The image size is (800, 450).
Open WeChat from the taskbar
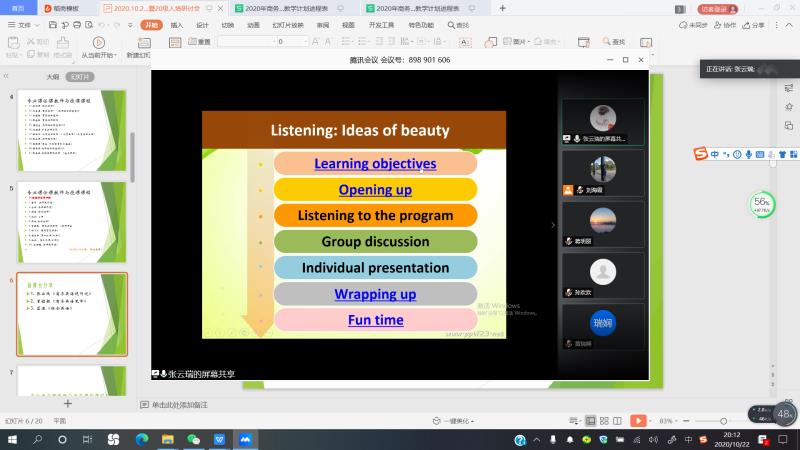[194, 439]
